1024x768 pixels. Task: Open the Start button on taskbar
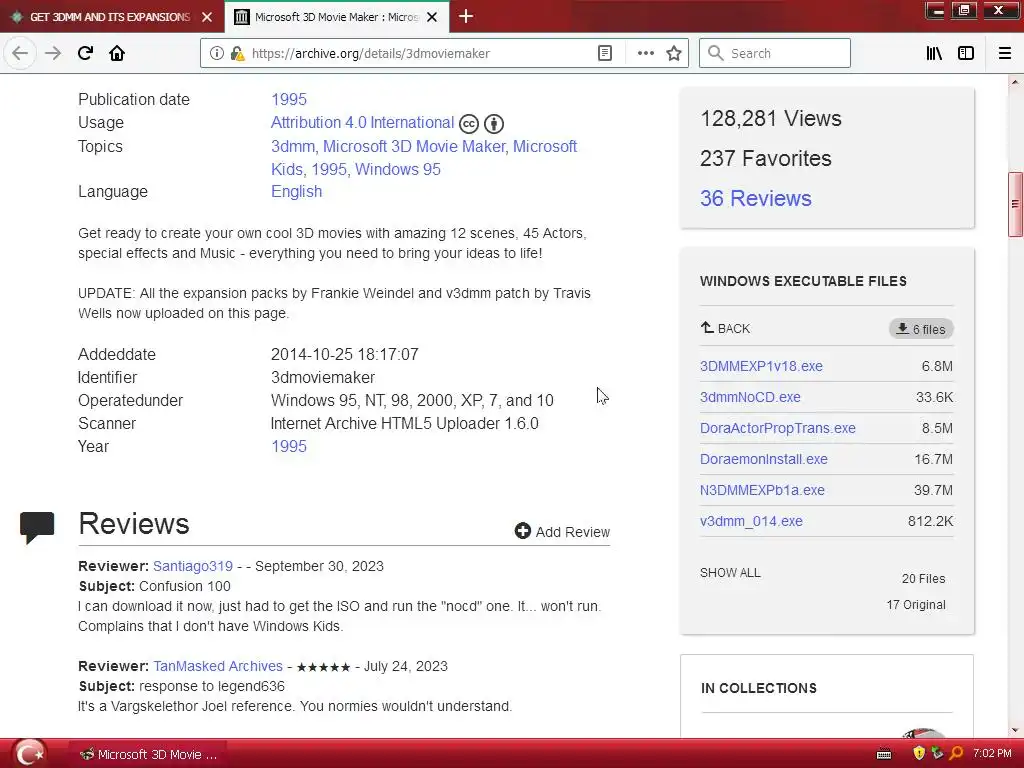[29, 754]
